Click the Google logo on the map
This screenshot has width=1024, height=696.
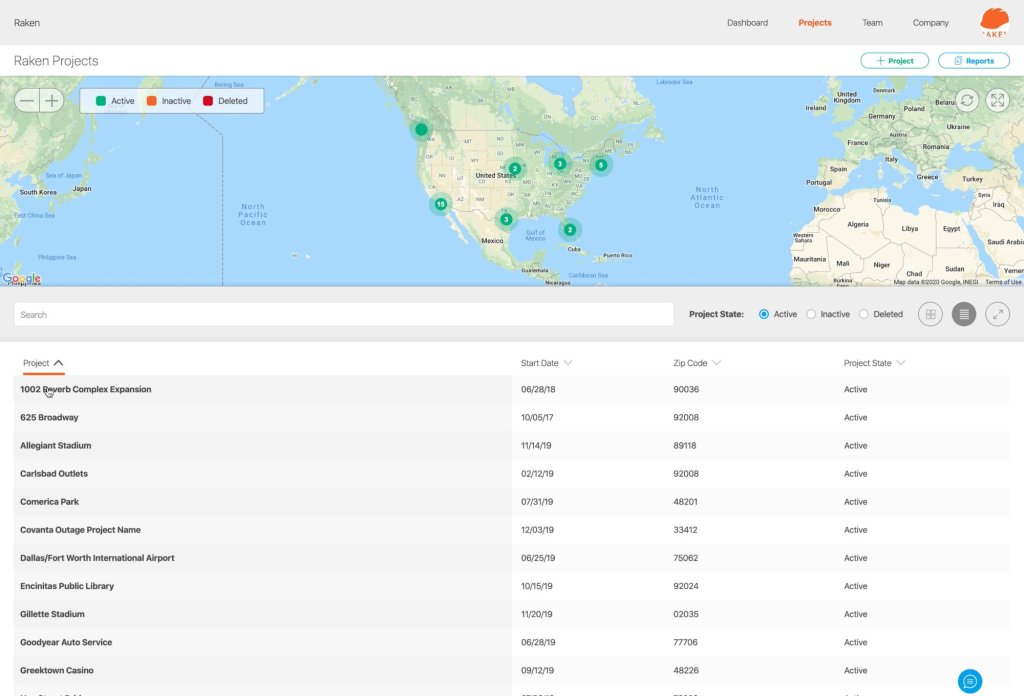[22, 279]
